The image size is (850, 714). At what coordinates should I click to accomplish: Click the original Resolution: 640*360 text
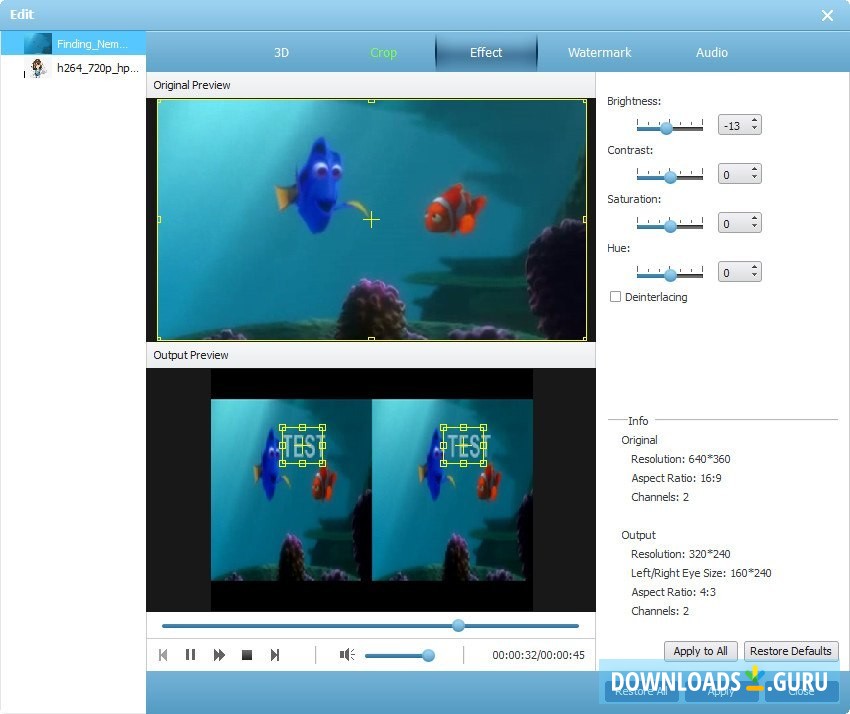tap(680, 459)
